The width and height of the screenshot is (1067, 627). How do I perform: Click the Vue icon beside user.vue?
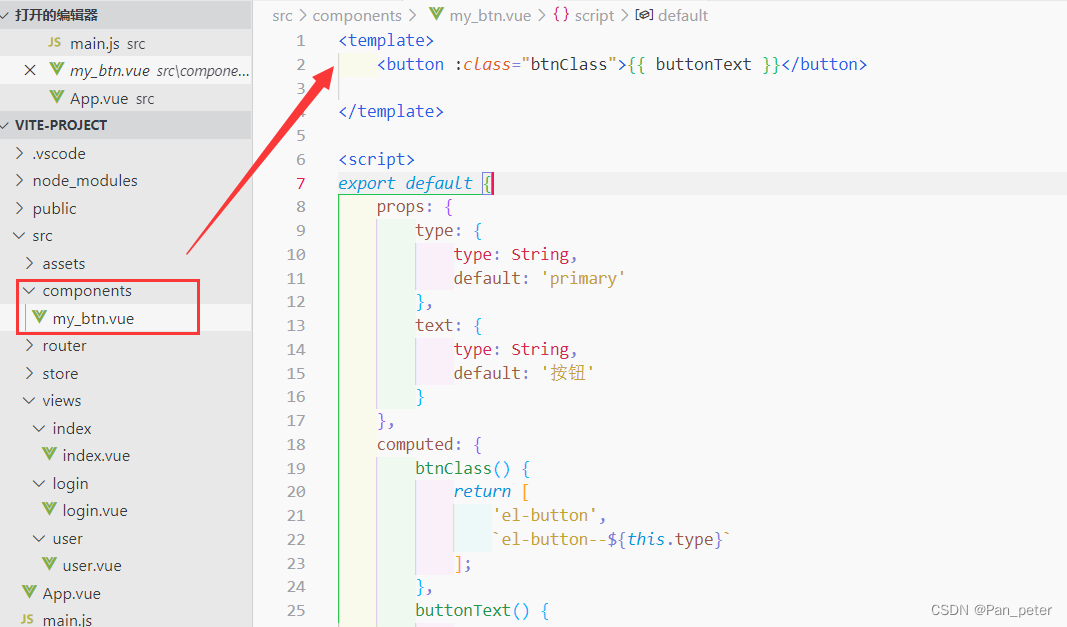[49, 564]
